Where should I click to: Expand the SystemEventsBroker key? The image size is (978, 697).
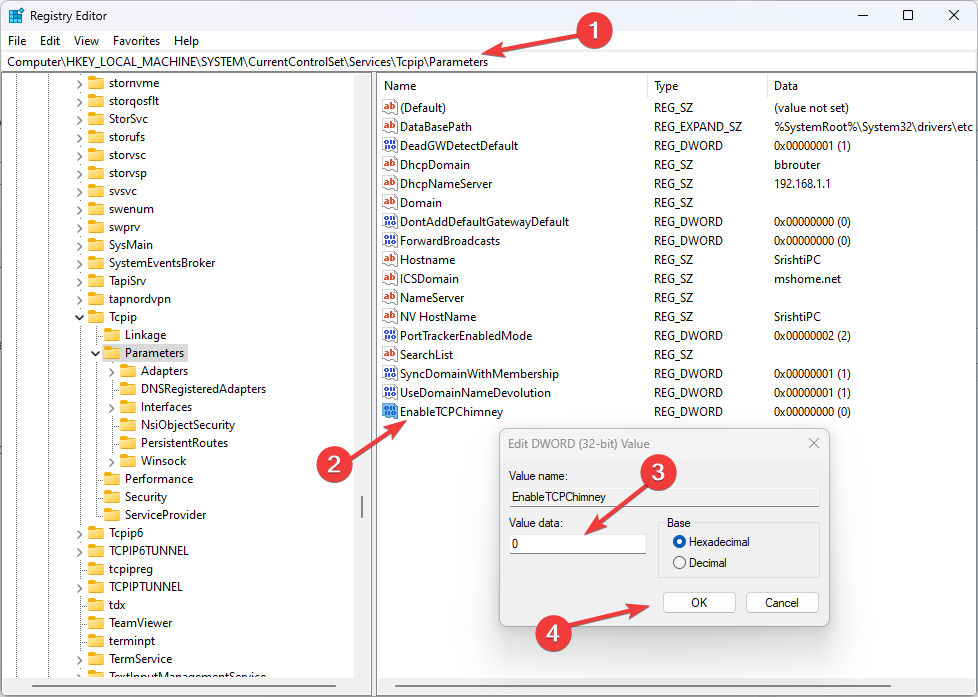pyautogui.click(x=79, y=263)
